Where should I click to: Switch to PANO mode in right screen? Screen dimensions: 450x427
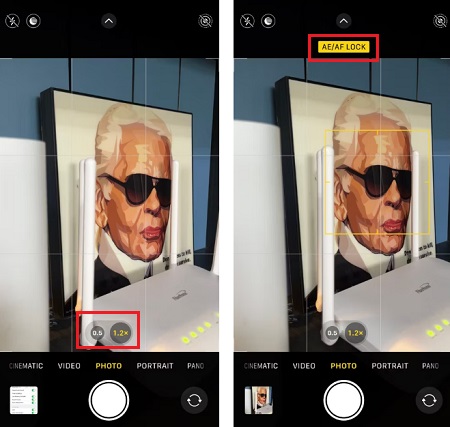click(430, 366)
